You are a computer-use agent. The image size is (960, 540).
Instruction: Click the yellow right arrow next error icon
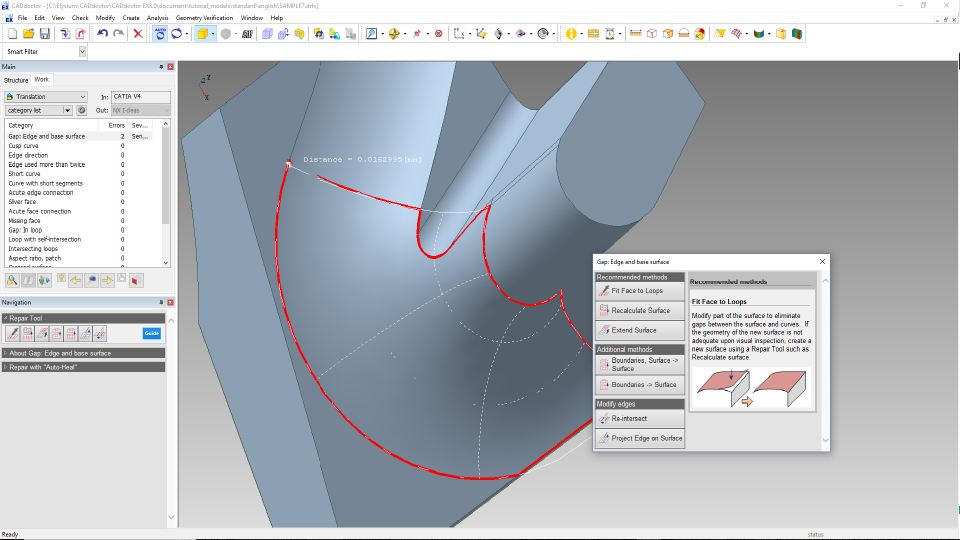(x=106, y=280)
